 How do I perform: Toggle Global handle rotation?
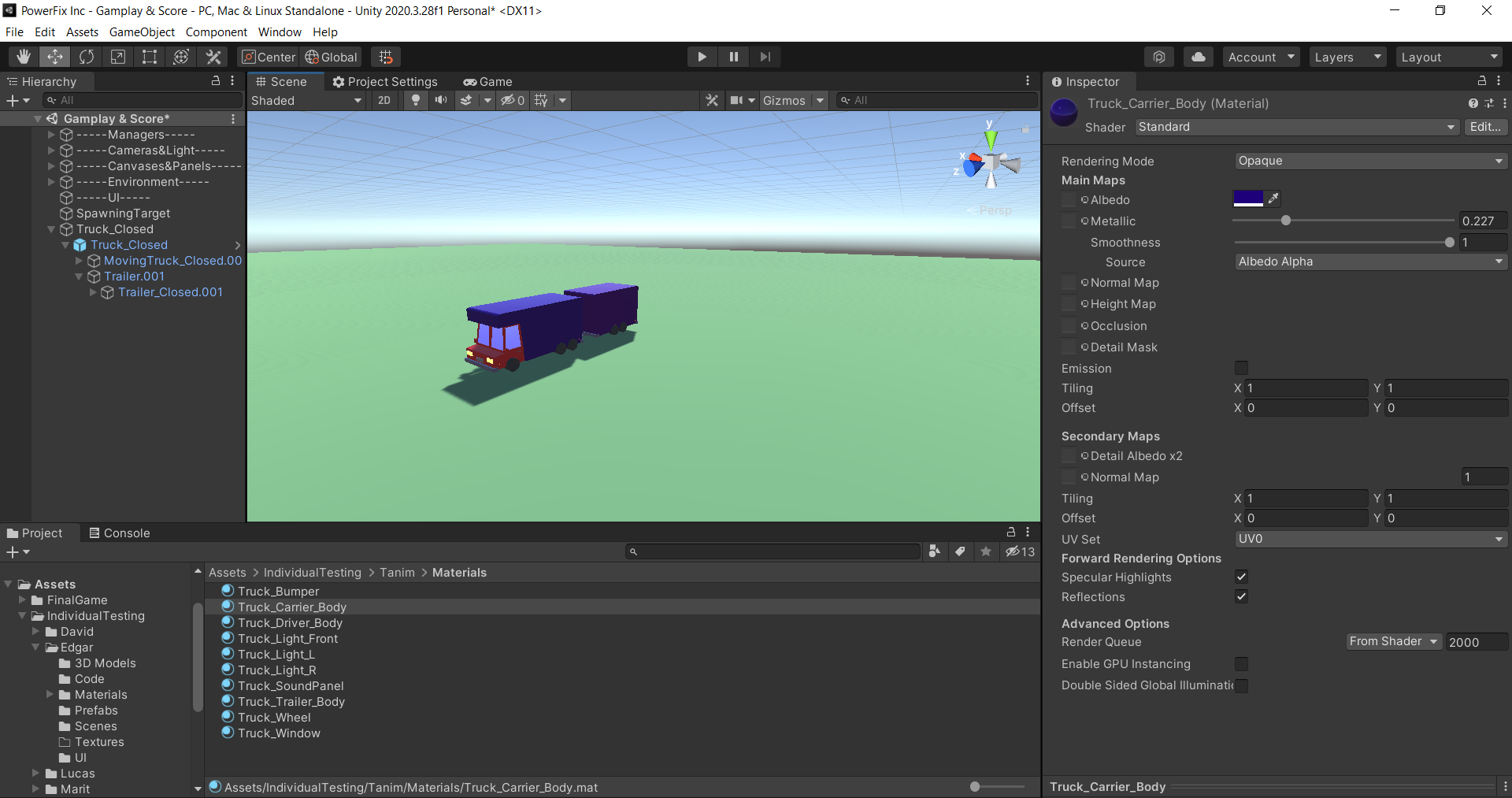tap(332, 57)
